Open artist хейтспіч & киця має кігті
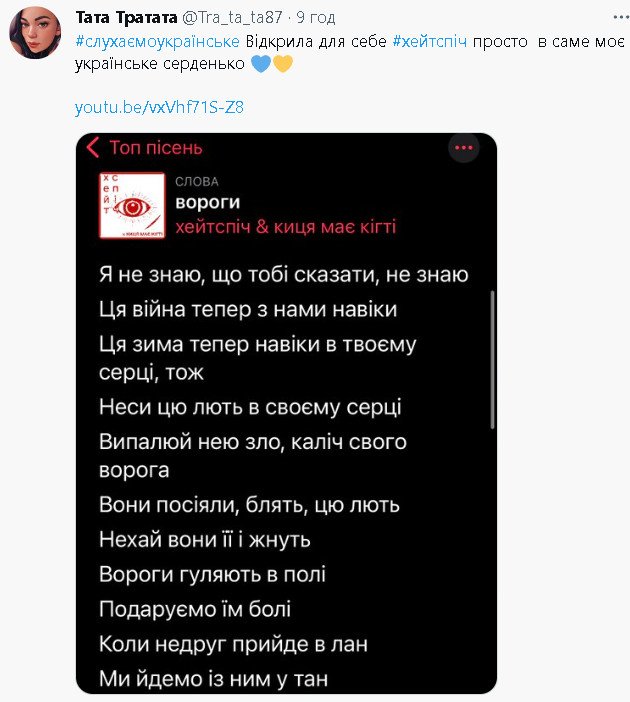Screen dimensions: 630x702 click(285, 227)
